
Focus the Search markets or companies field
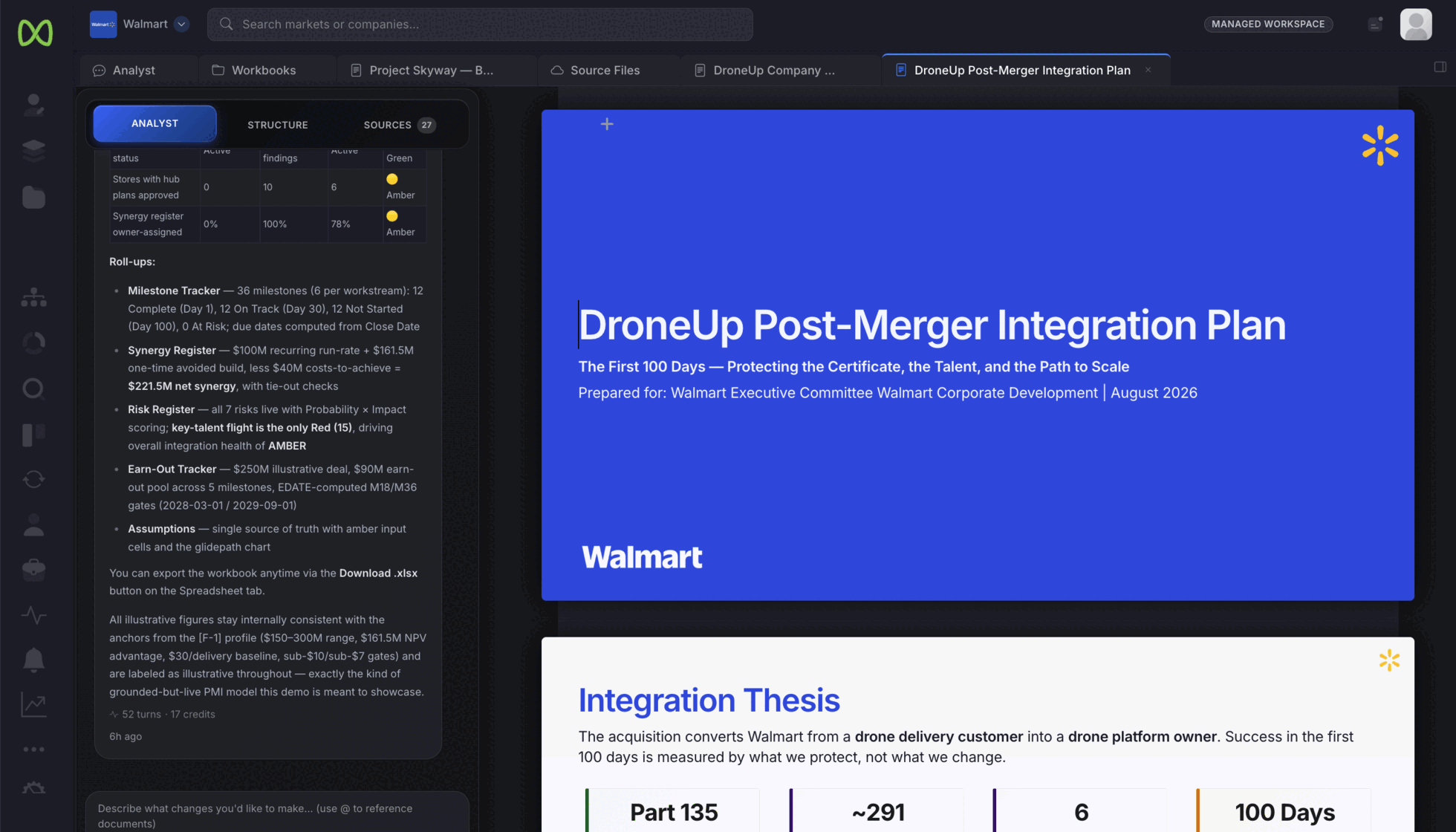[x=480, y=25]
